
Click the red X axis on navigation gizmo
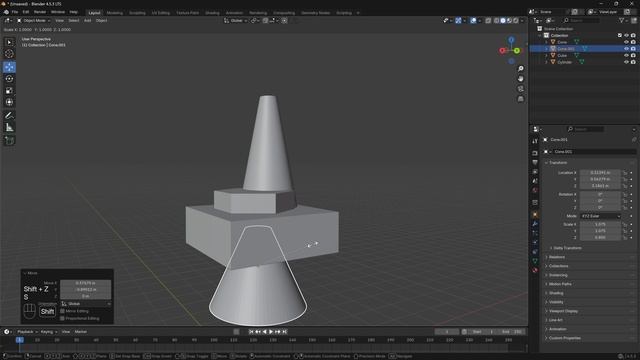pos(502,51)
